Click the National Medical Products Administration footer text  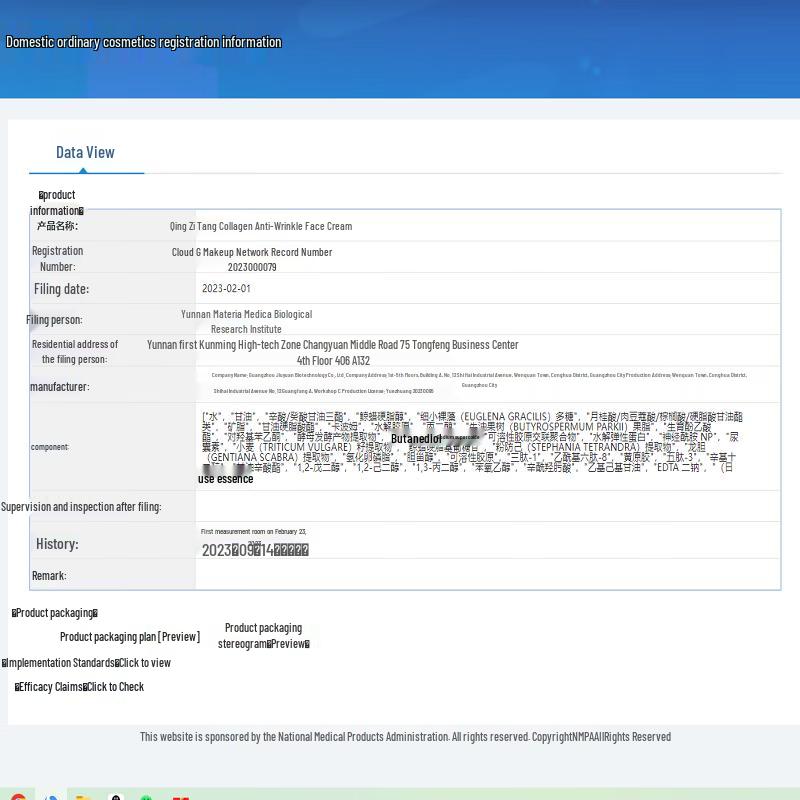tap(405, 737)
